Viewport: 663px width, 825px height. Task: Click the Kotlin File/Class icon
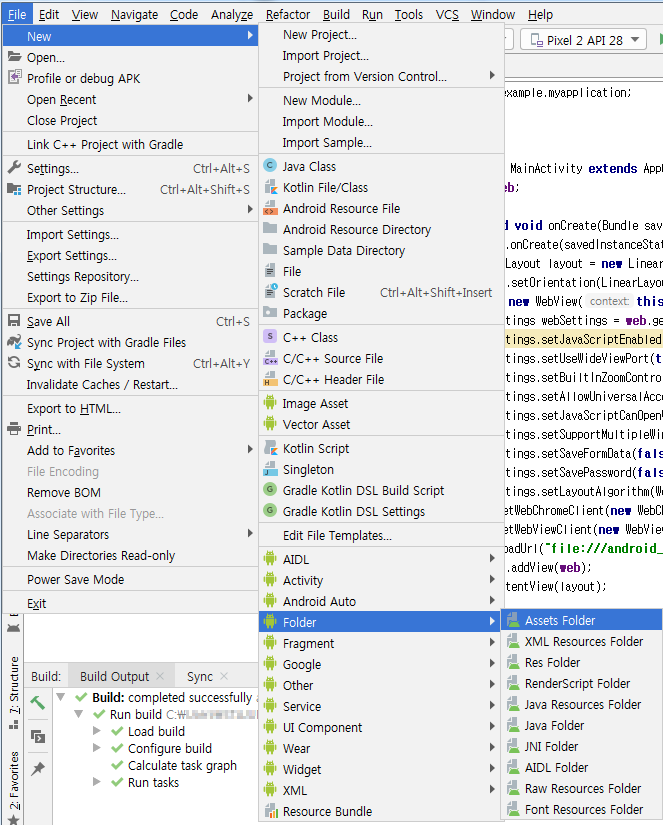point(270,187)
